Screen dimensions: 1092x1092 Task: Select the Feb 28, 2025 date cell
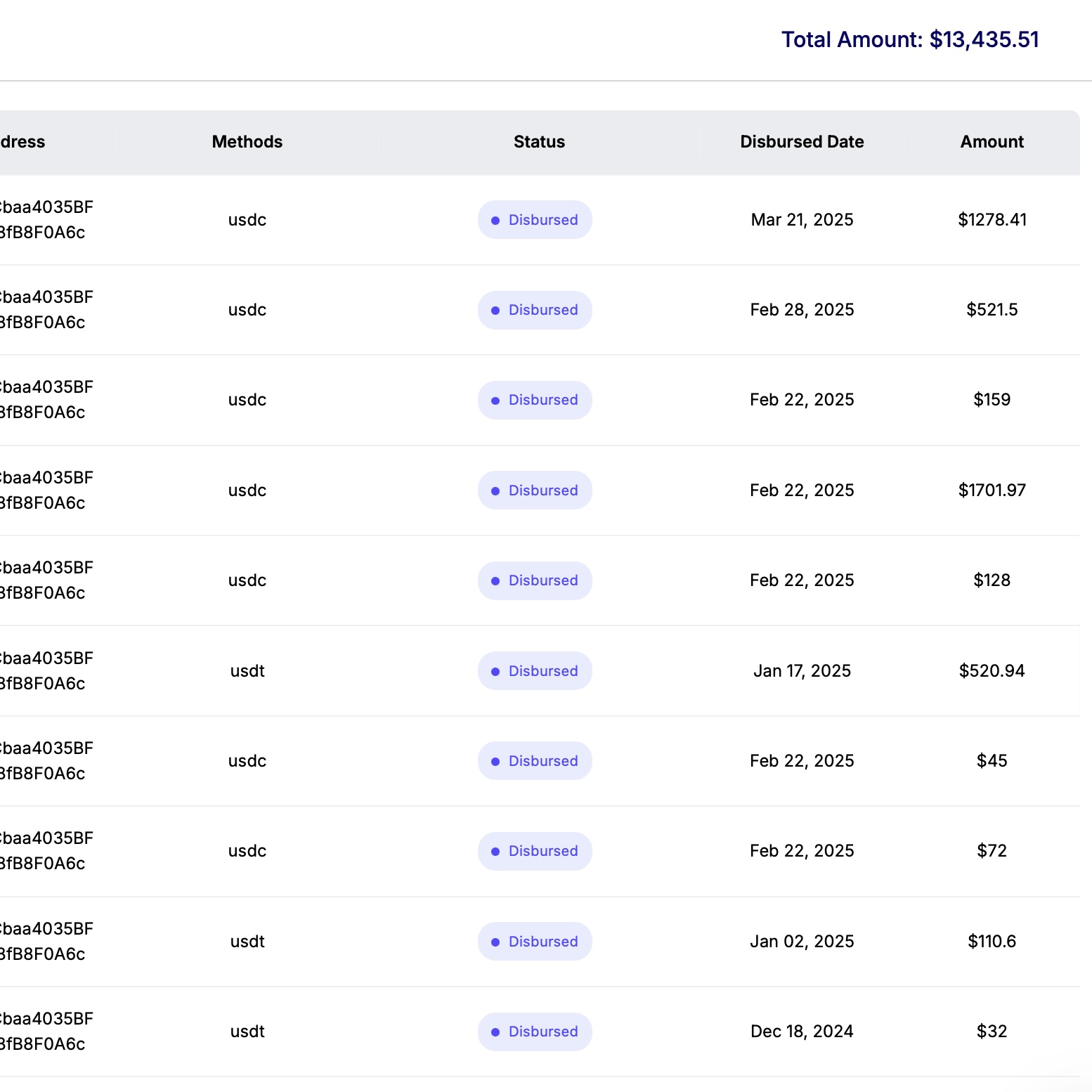pyautogui.click(x=802, y=310)
